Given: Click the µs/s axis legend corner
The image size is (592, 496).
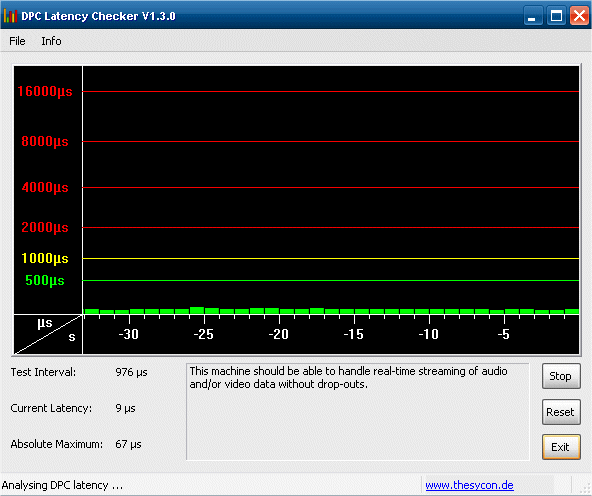Looking at the screenshot, I should 48,334.
